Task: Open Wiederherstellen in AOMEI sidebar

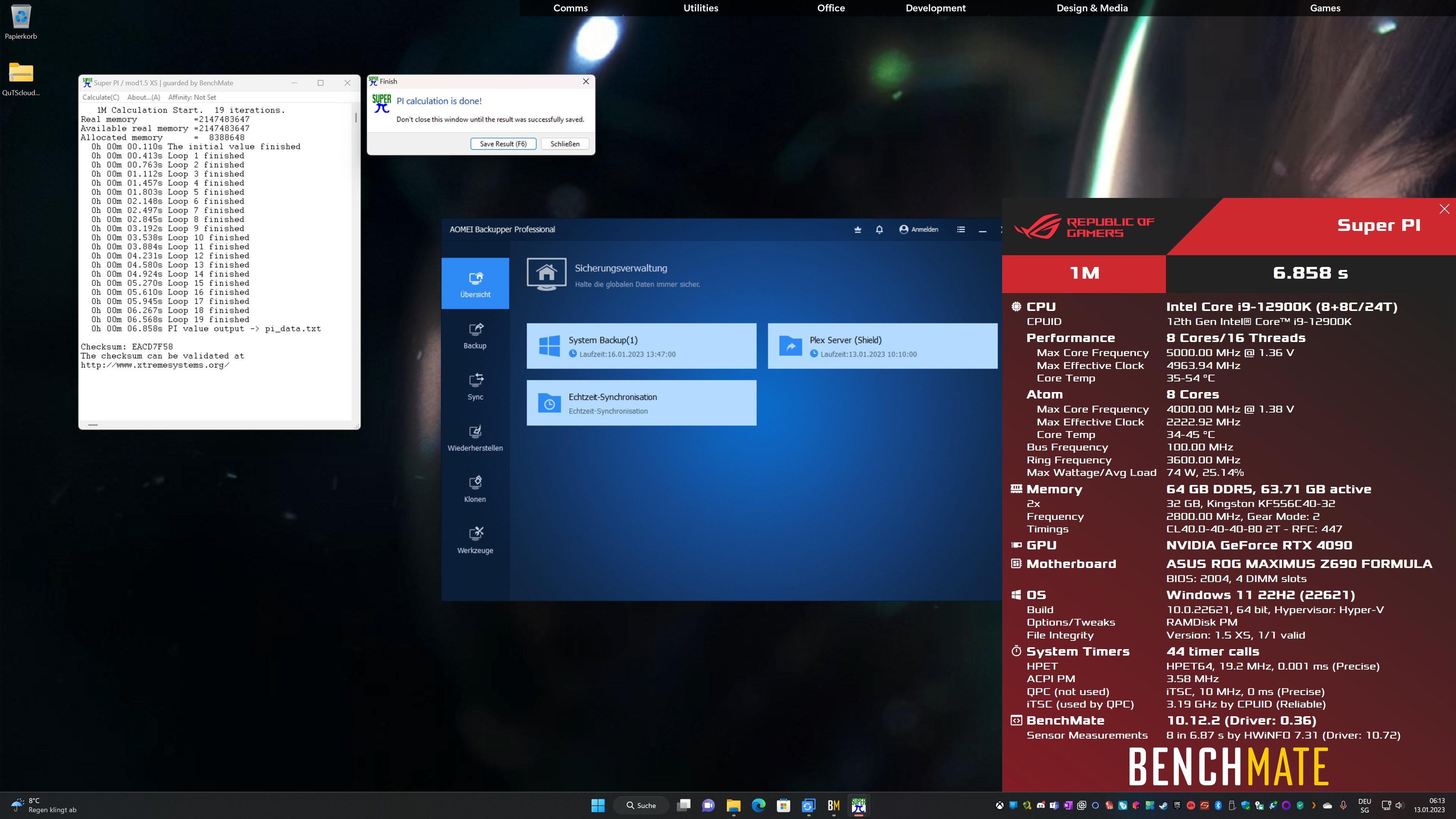Action: pos(475,438)
